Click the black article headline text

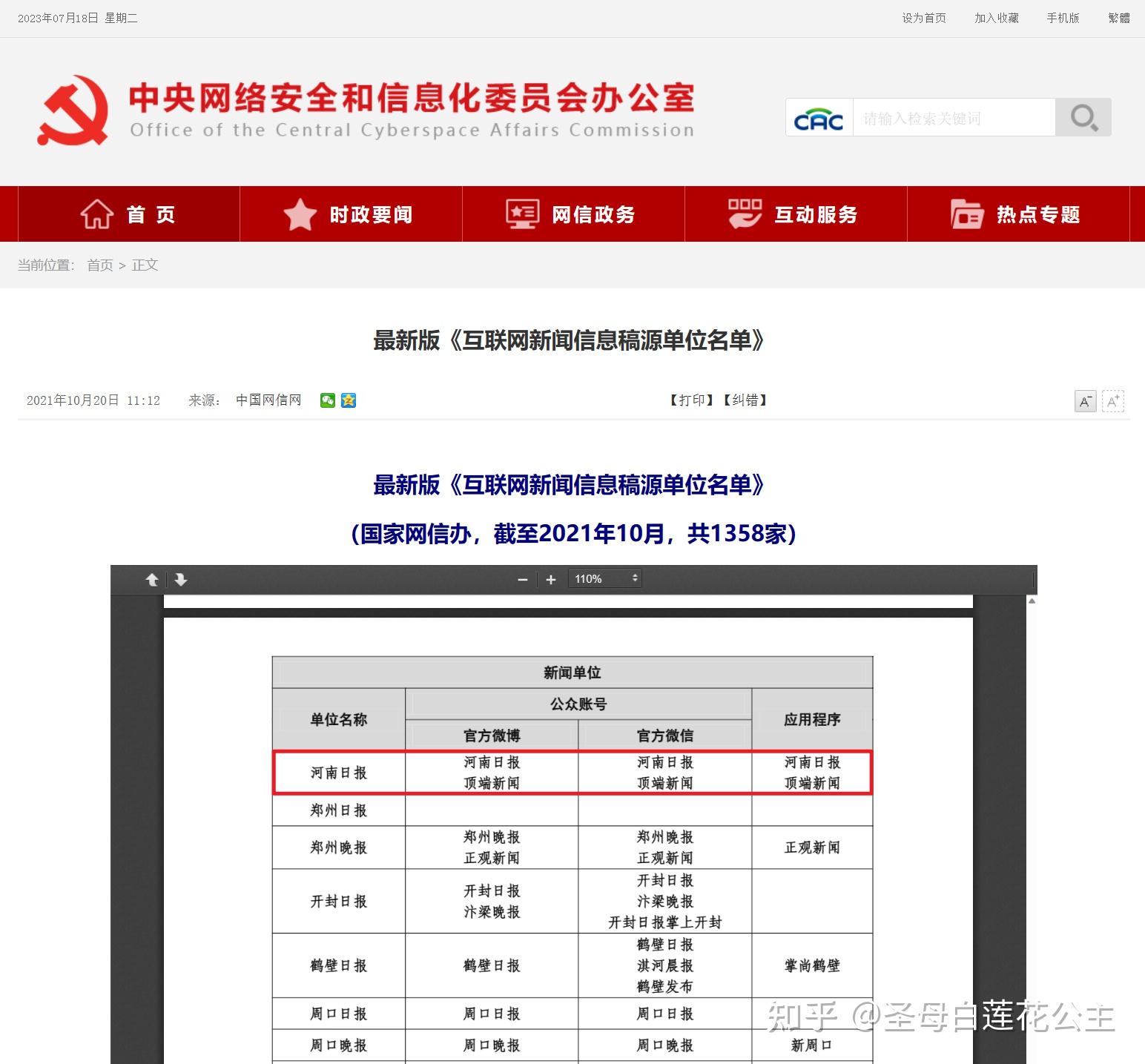[569, 340]
